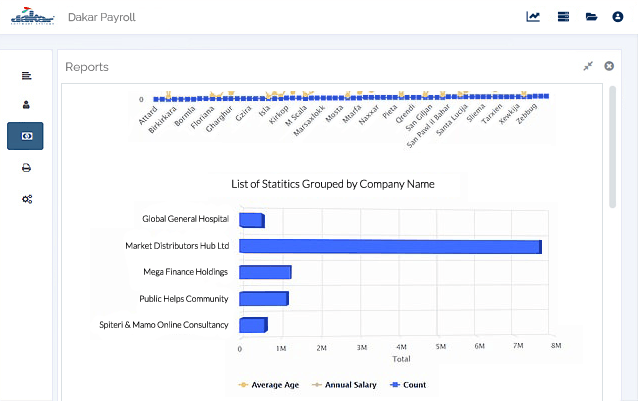The width and height of the screenshot is (638, 401).
Task: Click the stacked list icon in header
Action: click(x=564, y=17)
